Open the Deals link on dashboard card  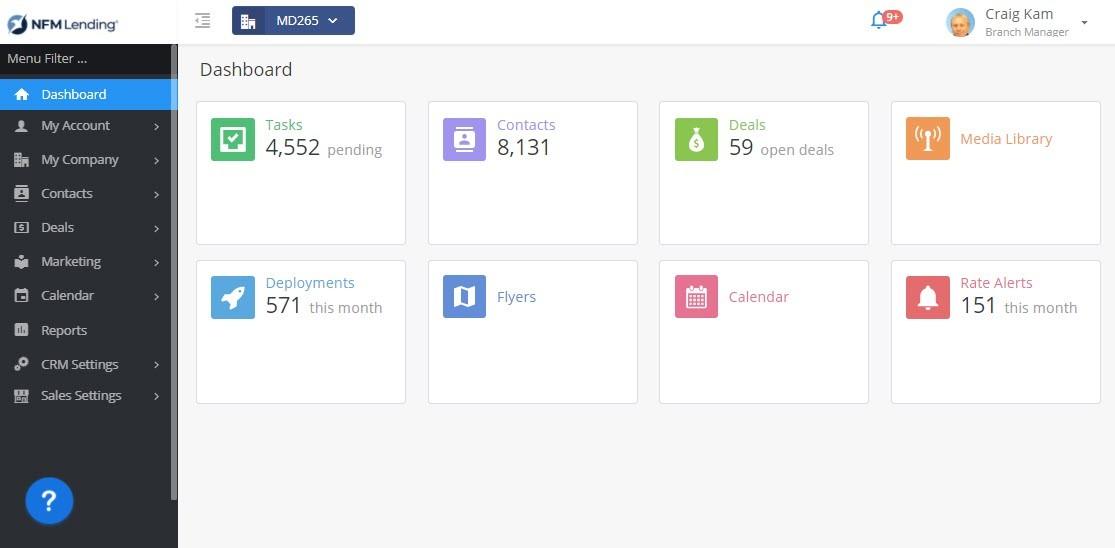[x=747, y=125]
